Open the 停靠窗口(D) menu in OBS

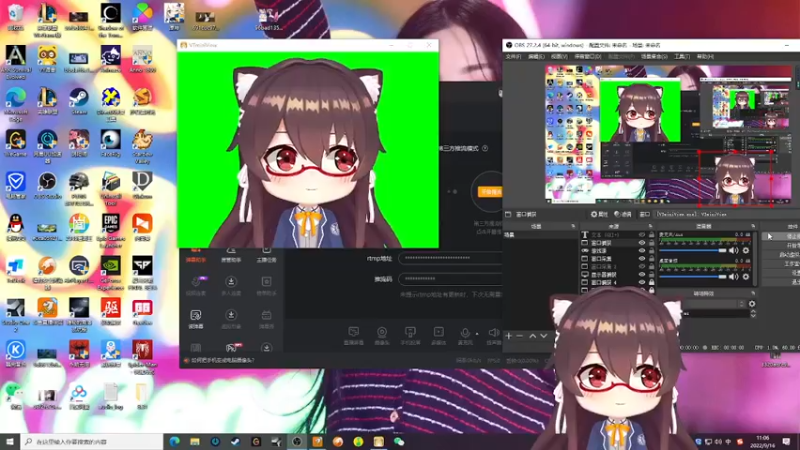(x=588, y=56)
